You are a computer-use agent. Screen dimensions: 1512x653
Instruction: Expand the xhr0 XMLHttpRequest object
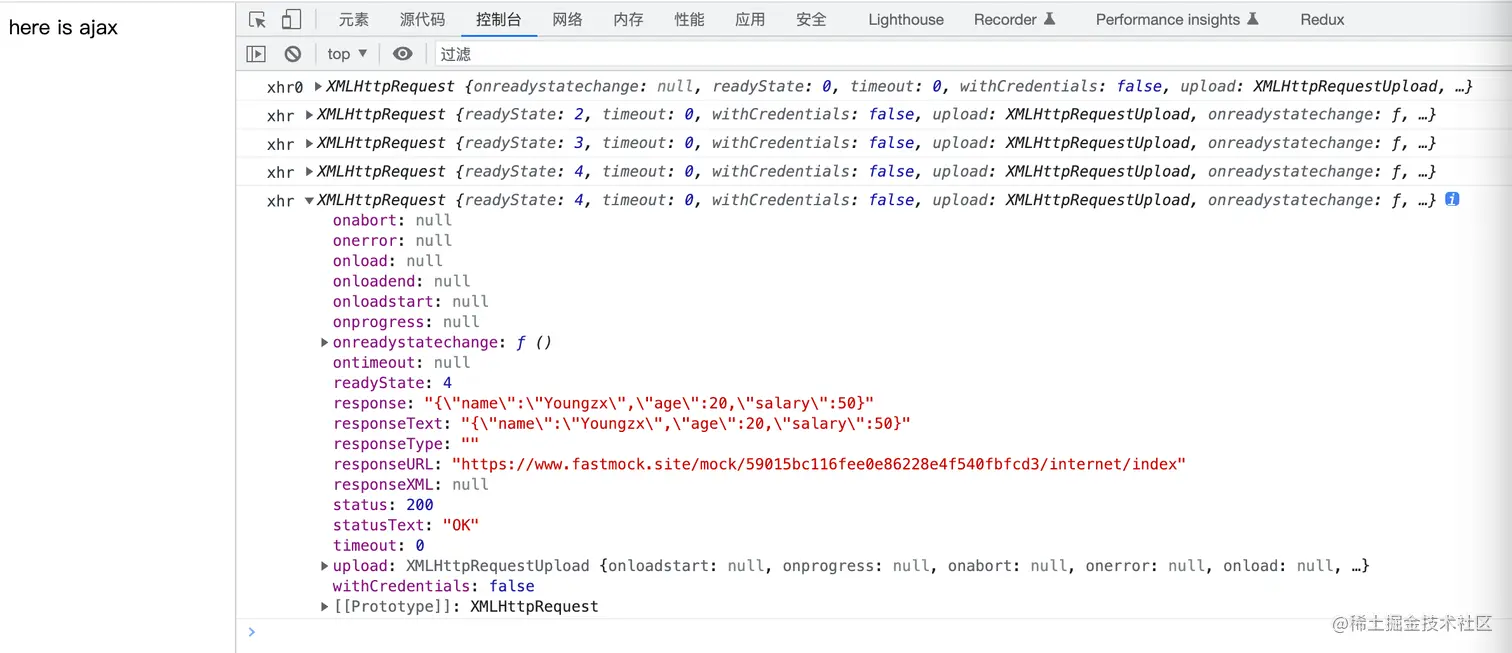(x=319, y=87)
